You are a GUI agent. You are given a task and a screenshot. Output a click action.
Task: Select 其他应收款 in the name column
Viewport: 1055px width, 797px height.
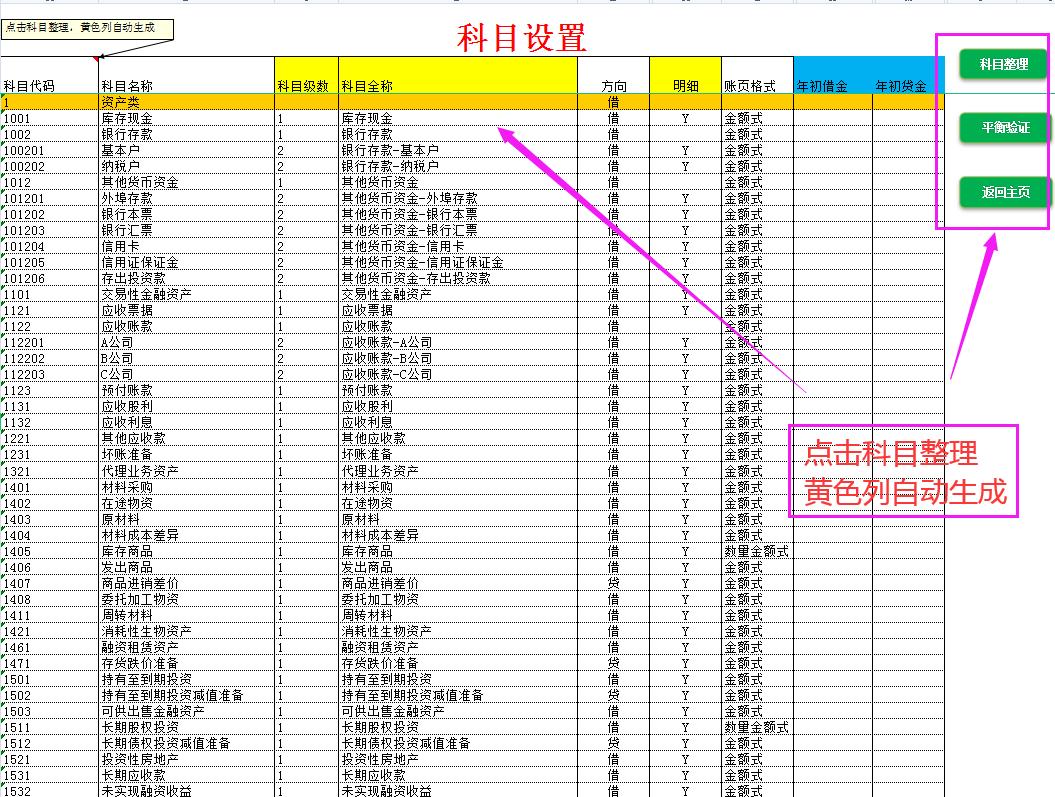pos(186,439)
